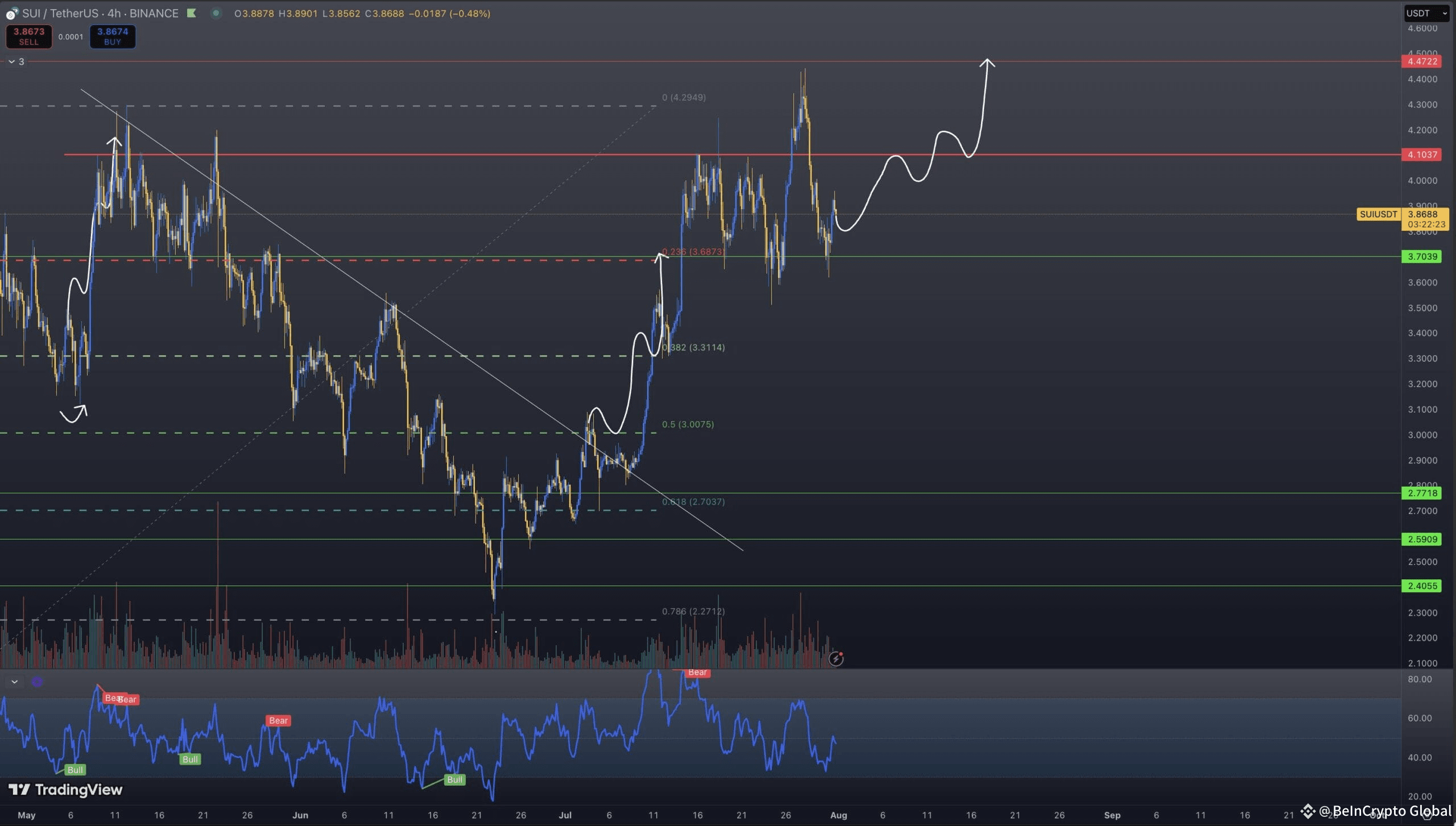
Task: Click the 0 (4.2949) Fibonacci level label
Action: click(684, 97)
